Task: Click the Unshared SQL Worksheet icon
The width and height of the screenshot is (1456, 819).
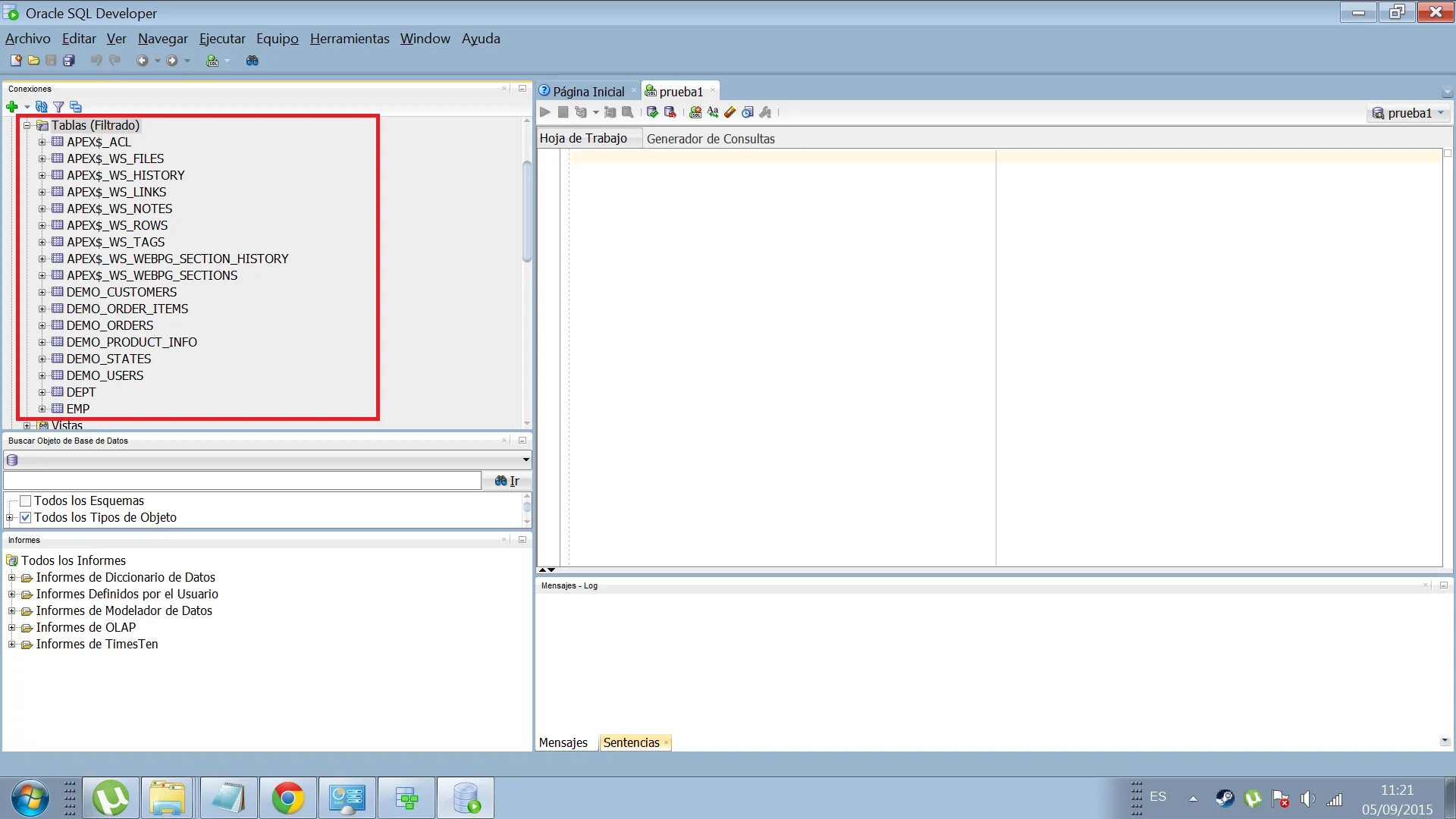Action: point(695,112)
